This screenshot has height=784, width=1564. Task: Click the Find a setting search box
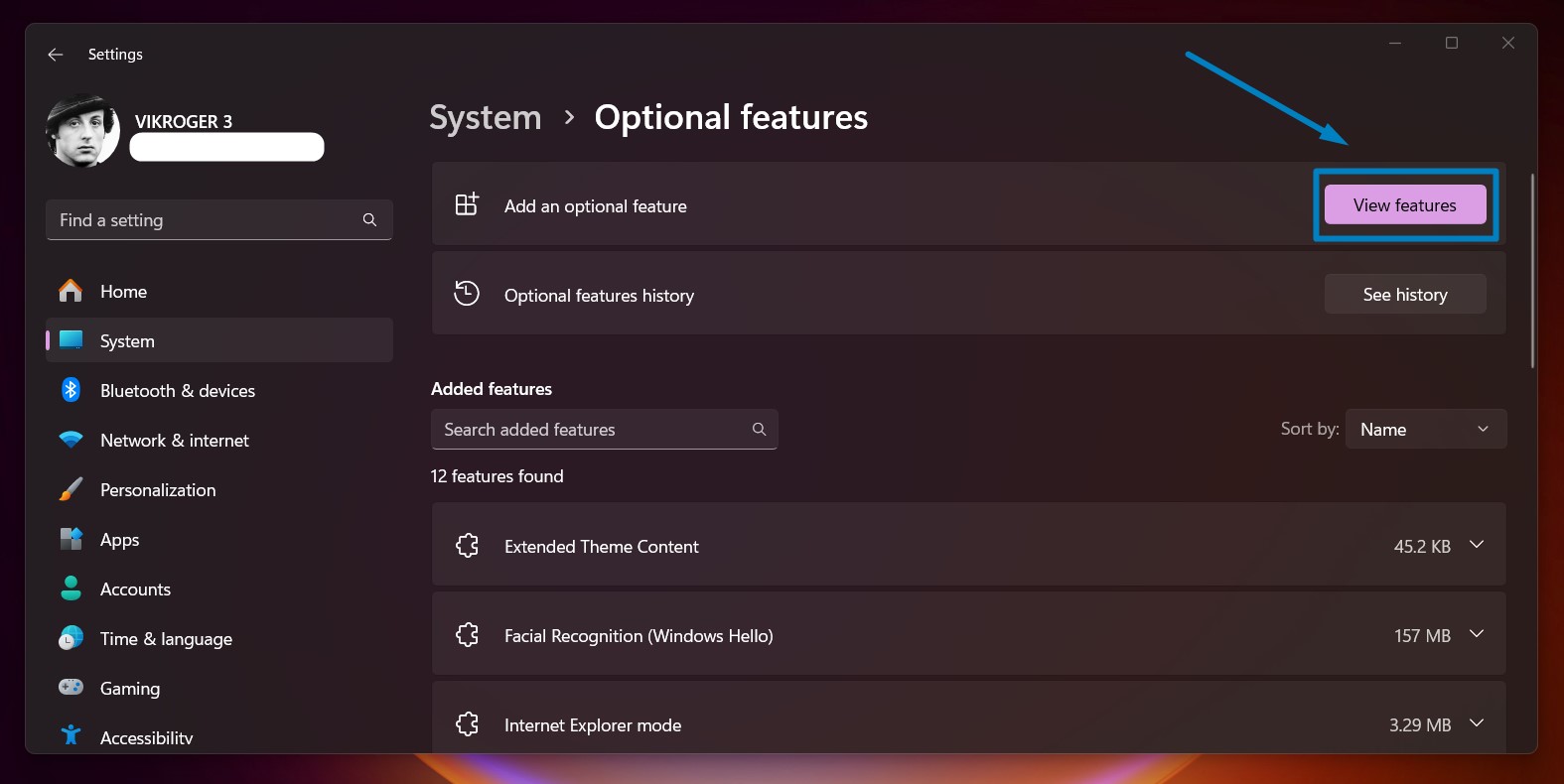tap(219, 220)
